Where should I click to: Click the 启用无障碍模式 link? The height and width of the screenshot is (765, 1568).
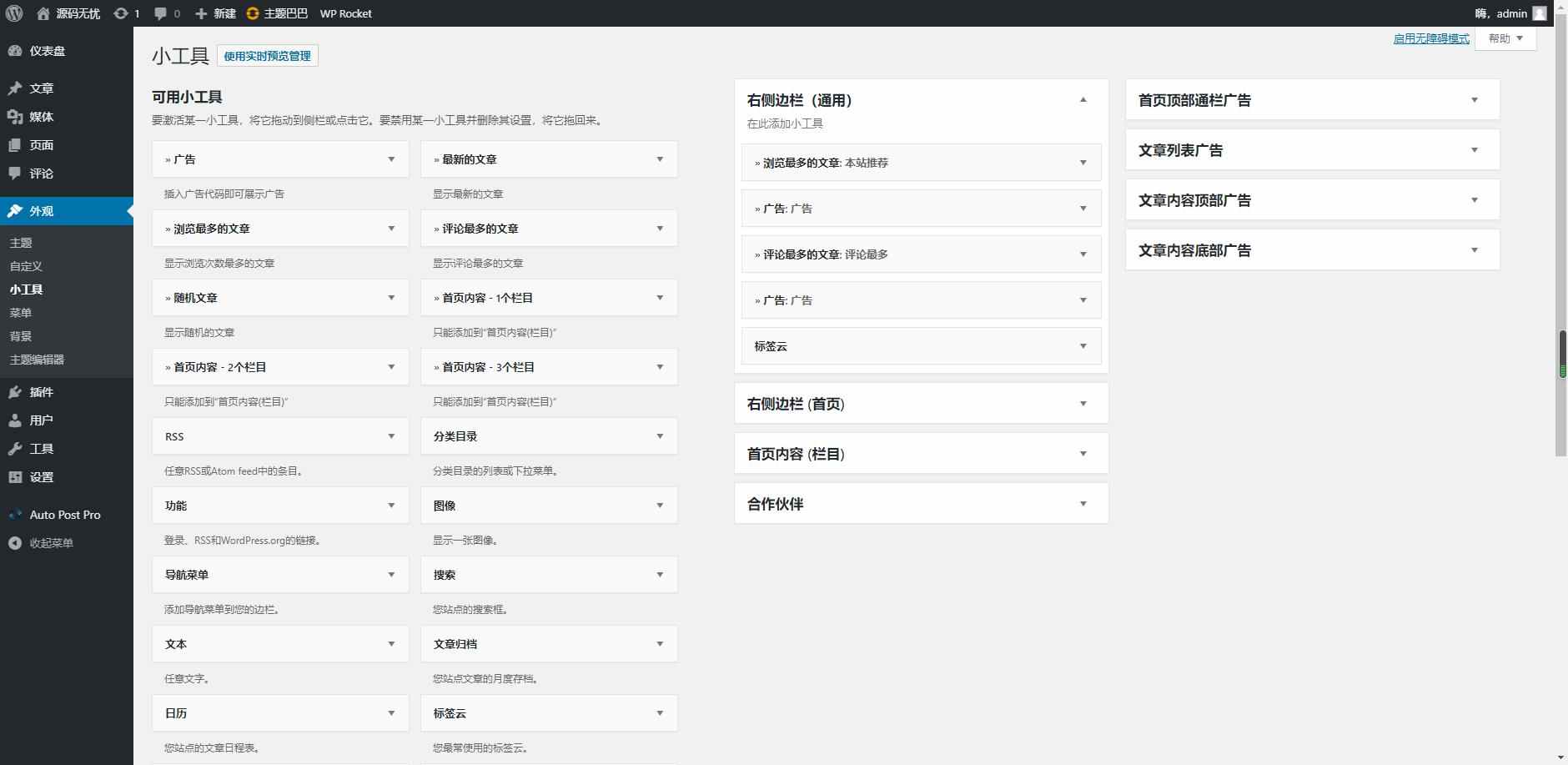click(x=1431, y=38)
